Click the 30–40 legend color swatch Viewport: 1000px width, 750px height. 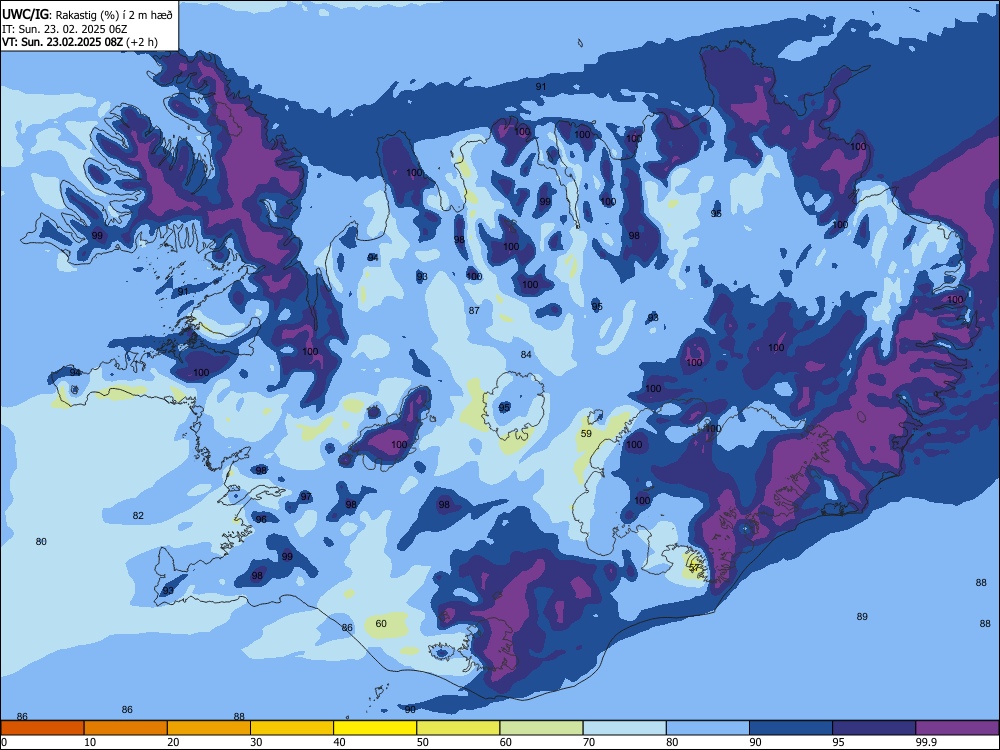tap(292, 728)
